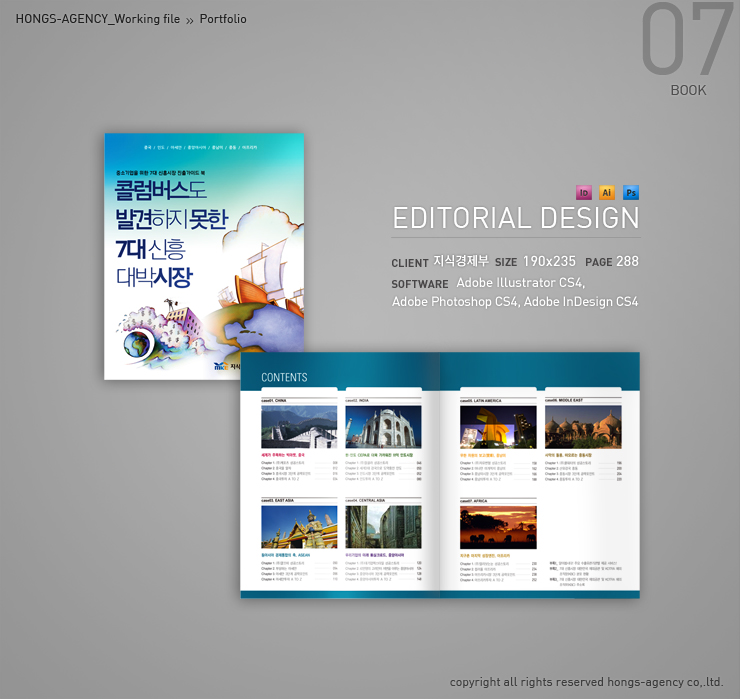Click the Adobe Photoshop Ps icon
Screen dimensions: 740x699
[631, 192]
